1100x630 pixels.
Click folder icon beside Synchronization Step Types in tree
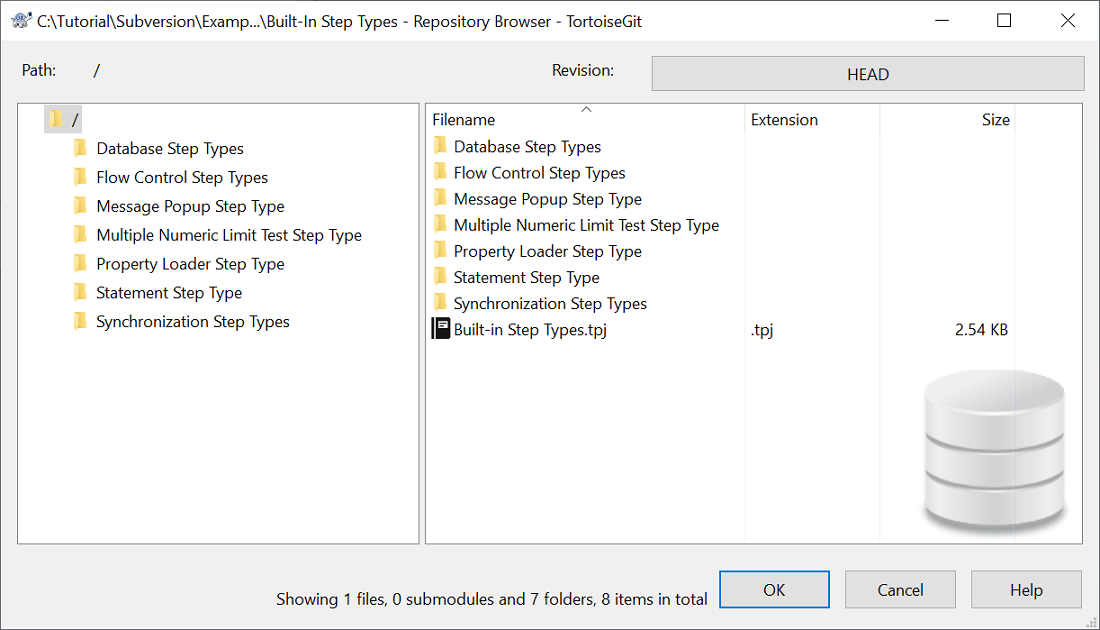coord(81,321)
